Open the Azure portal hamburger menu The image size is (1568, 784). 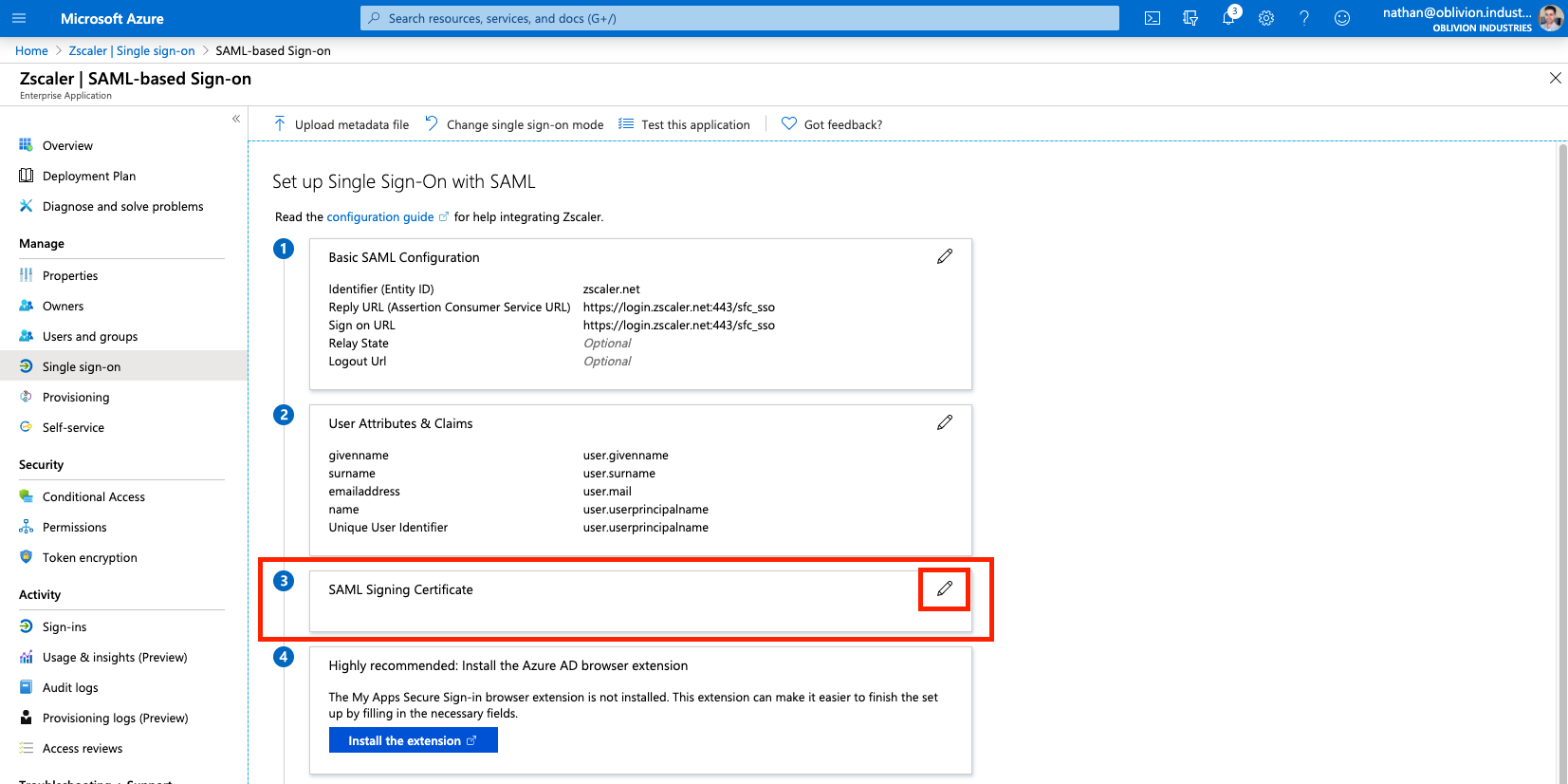click(x=19, y=18)
